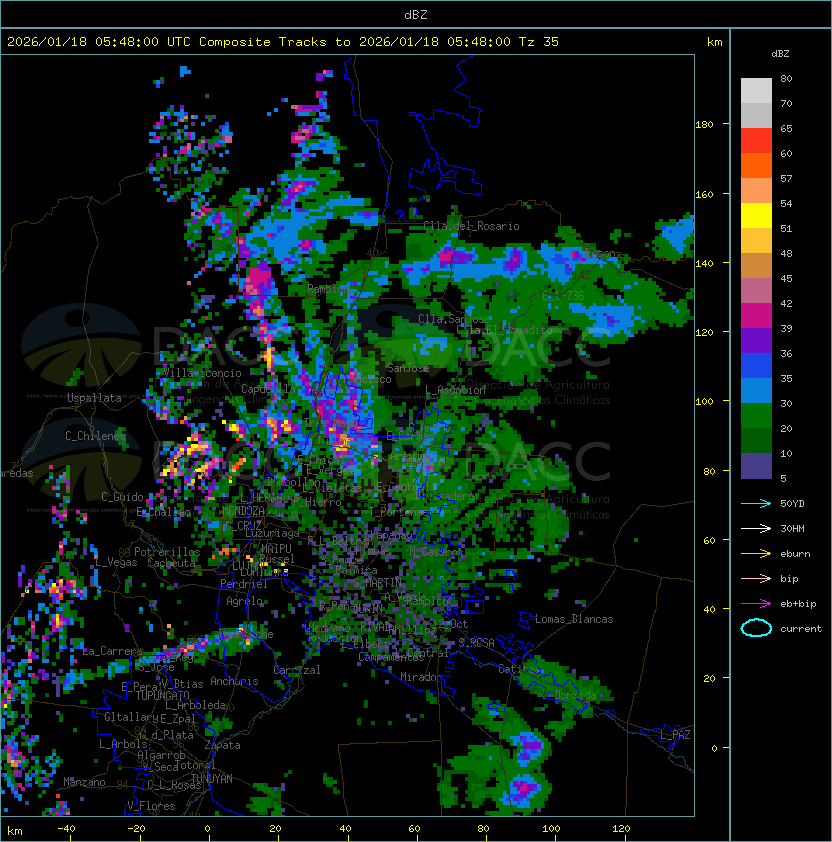This screenshot has width=832, height=842.
Task: Click the TUNUYAN map label
Action: [211, 778]
